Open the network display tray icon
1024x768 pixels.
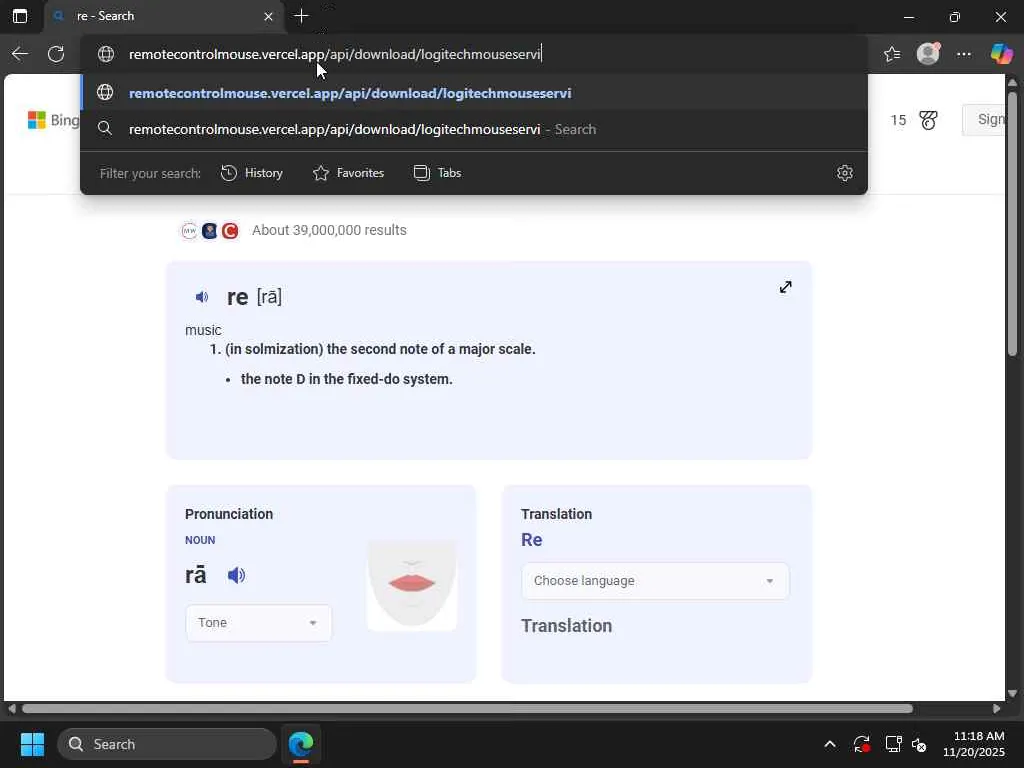[893, 744]
